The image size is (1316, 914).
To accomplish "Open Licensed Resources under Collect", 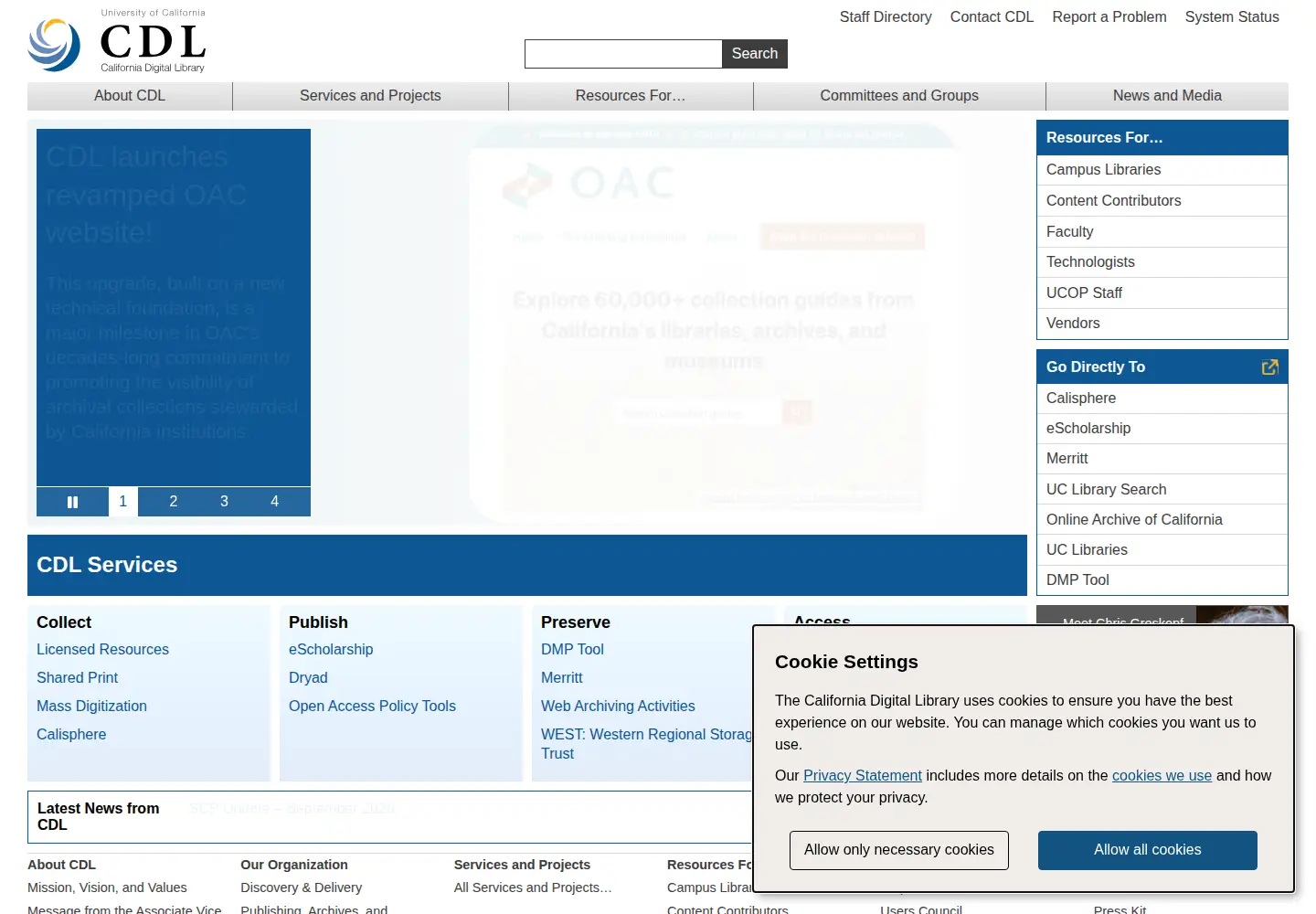I will (102, 650).
